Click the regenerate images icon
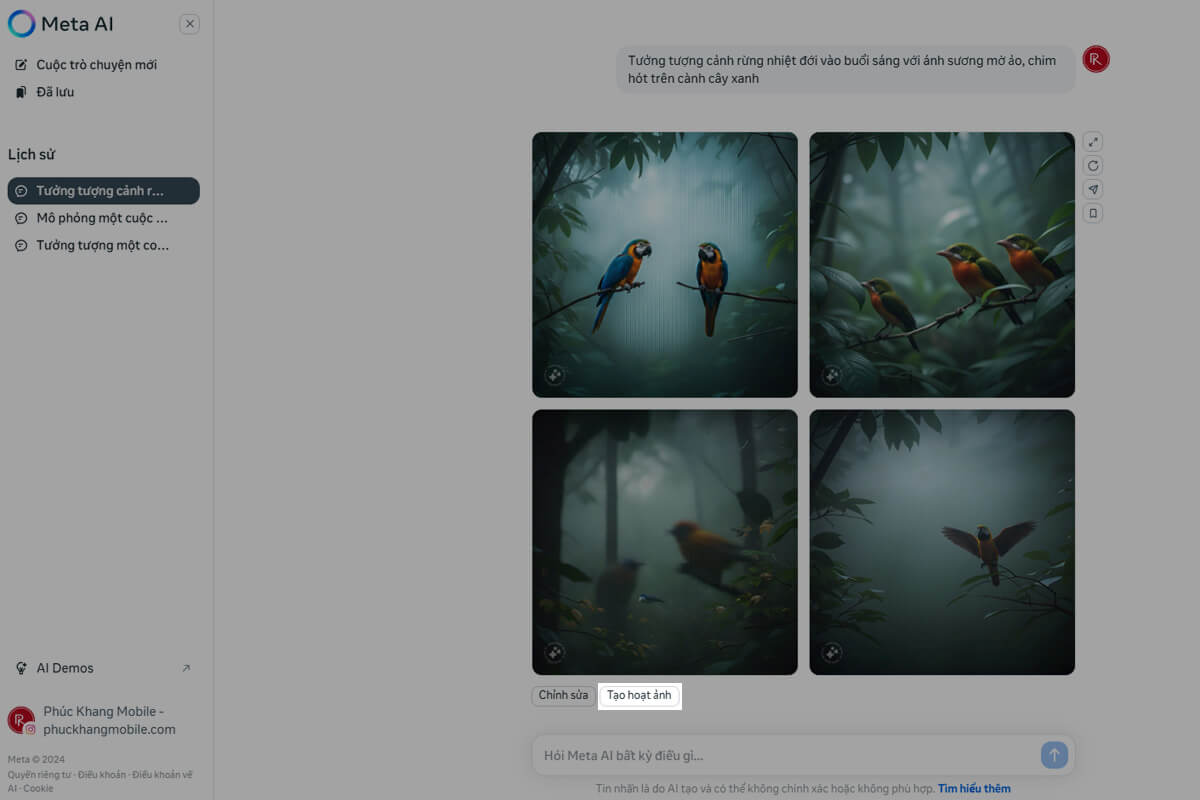This screenshot has height=800, width=1200. coord(1093,166)
